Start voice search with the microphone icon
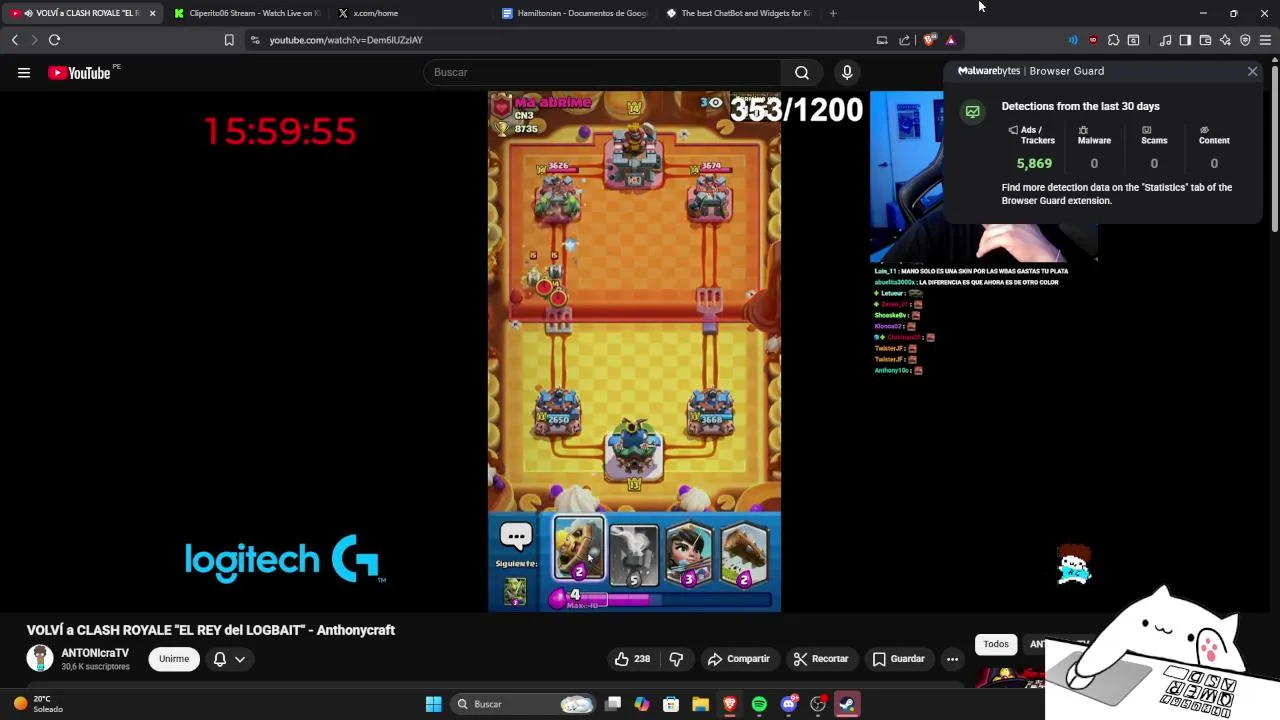The width and height of the screenshot is (1280, 720). click(847, 72)
